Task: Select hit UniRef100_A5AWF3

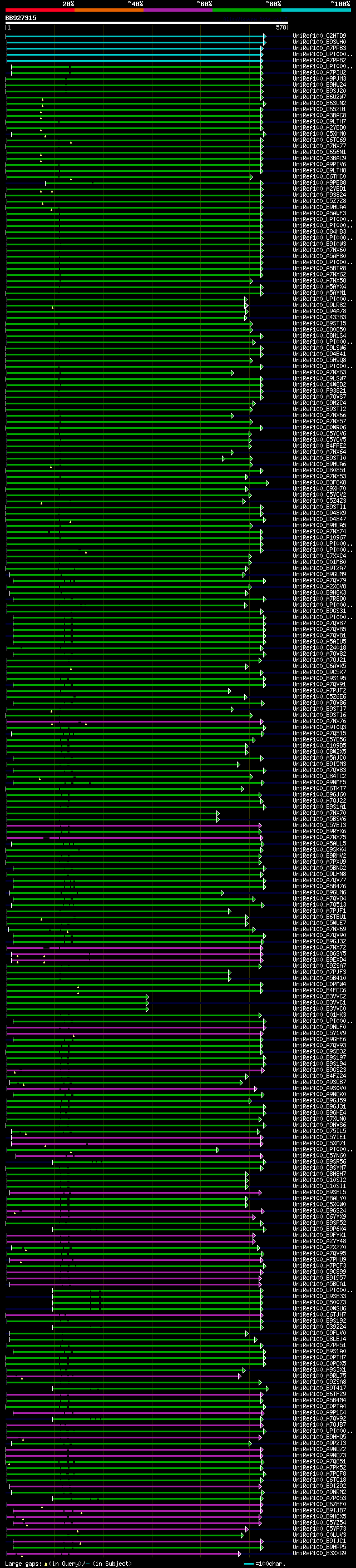Action: [x=319, y=213]
